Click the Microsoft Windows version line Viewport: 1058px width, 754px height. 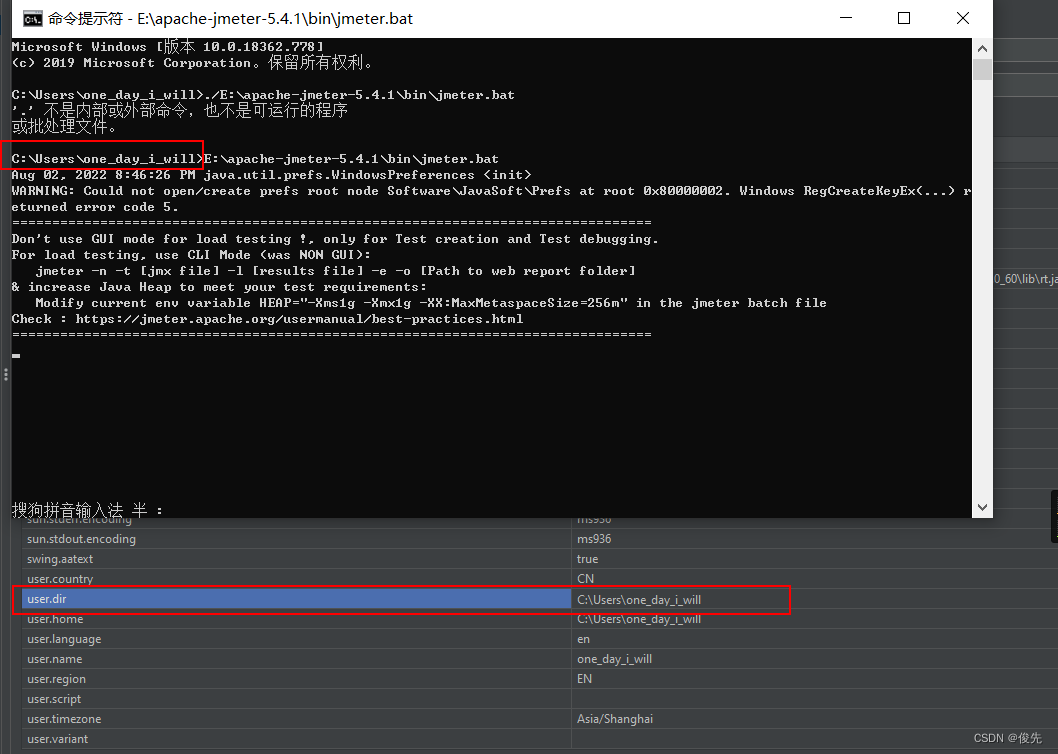coord(167,47)
